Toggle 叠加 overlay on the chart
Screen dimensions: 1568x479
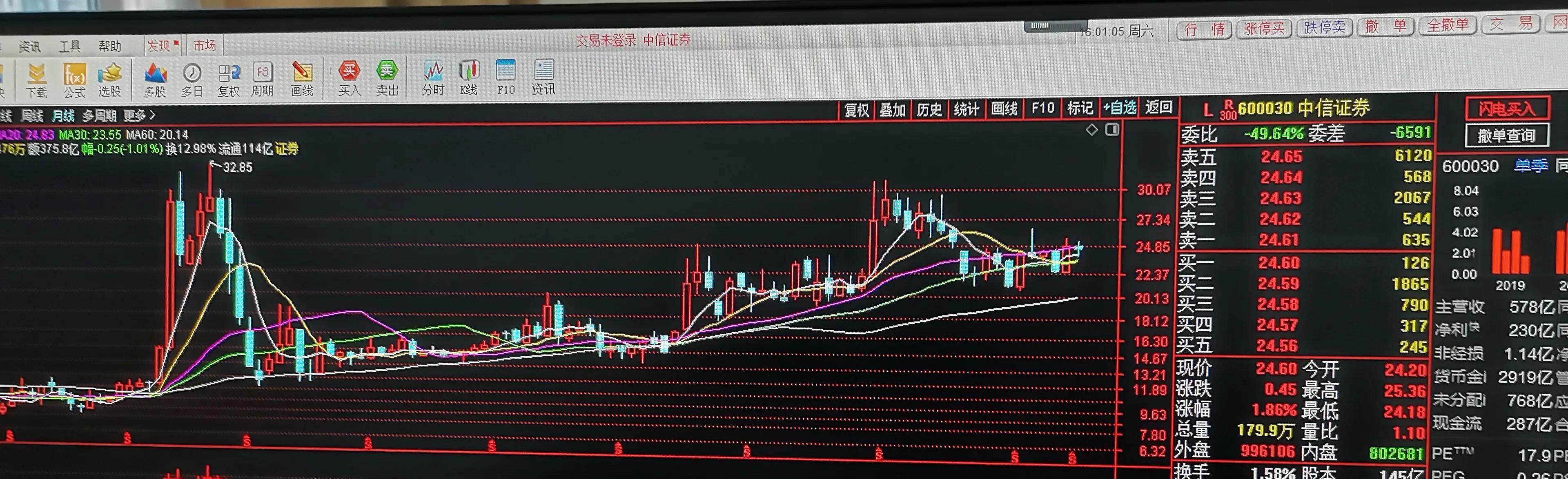coord(892,110)
